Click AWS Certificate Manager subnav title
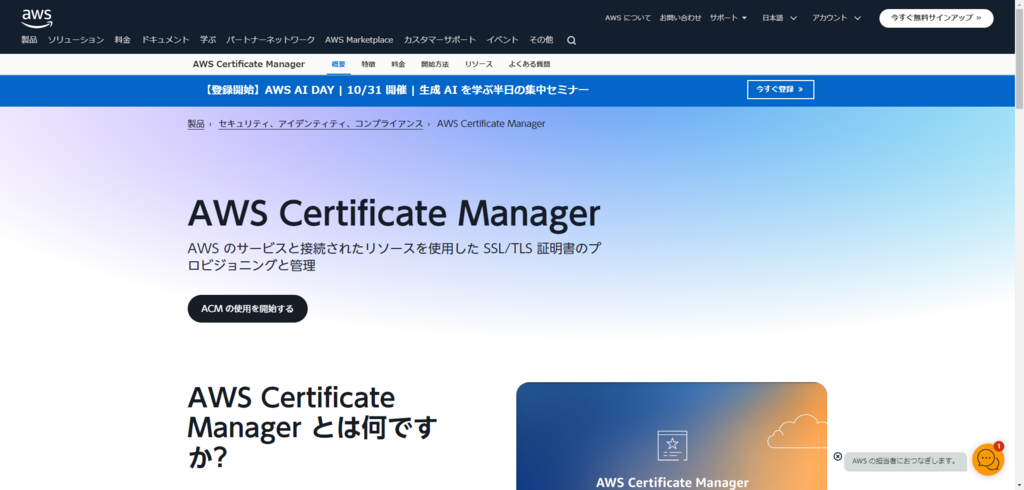1024x490 pixels. (249, 64)
